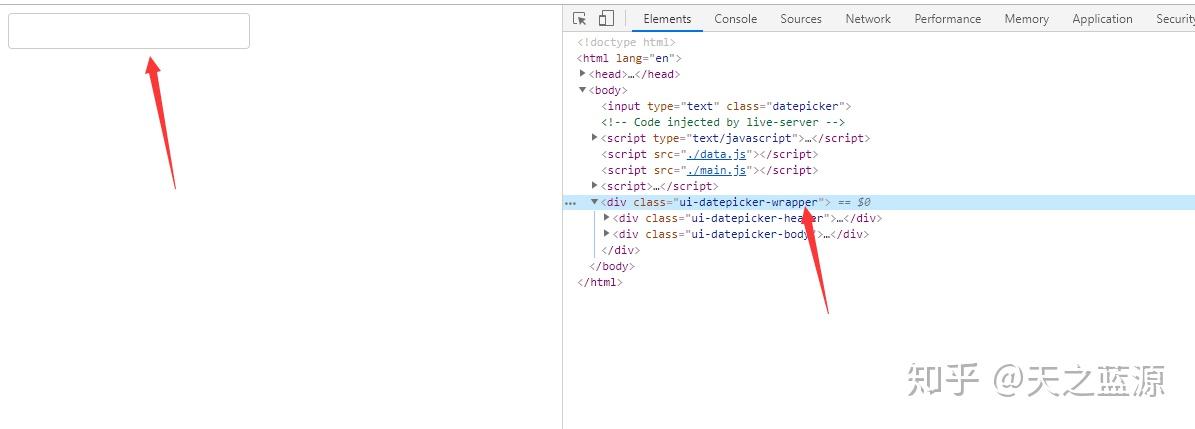
Task: Expand the ui-datepicker-body div
Action: point(607,234)
